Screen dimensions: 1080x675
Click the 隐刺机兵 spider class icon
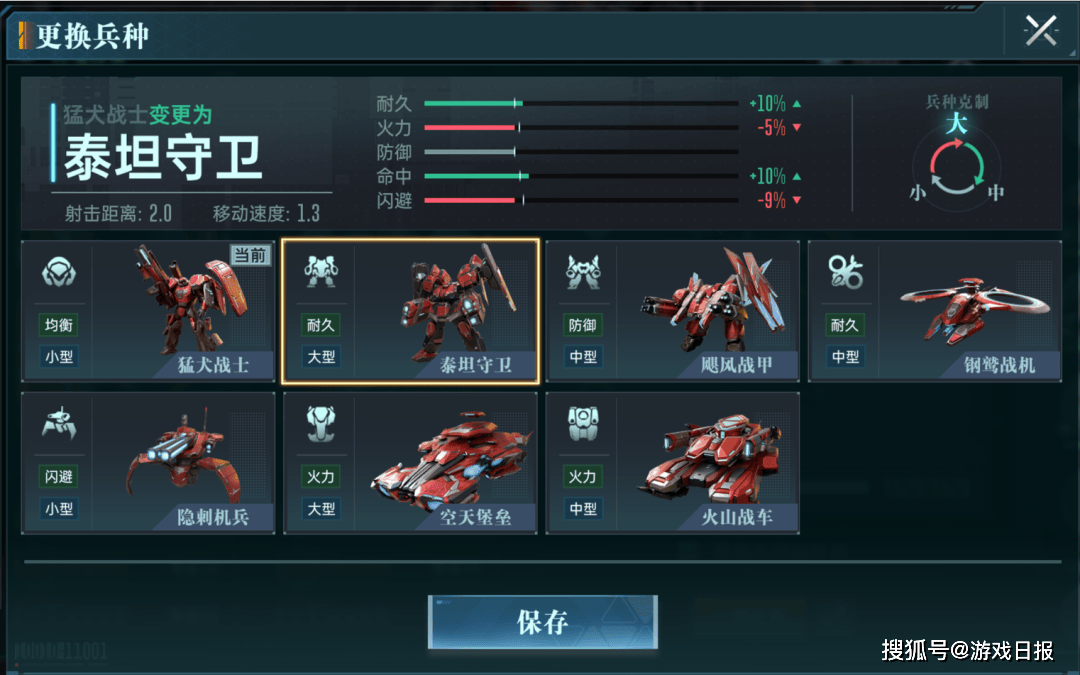pos(59,423)
